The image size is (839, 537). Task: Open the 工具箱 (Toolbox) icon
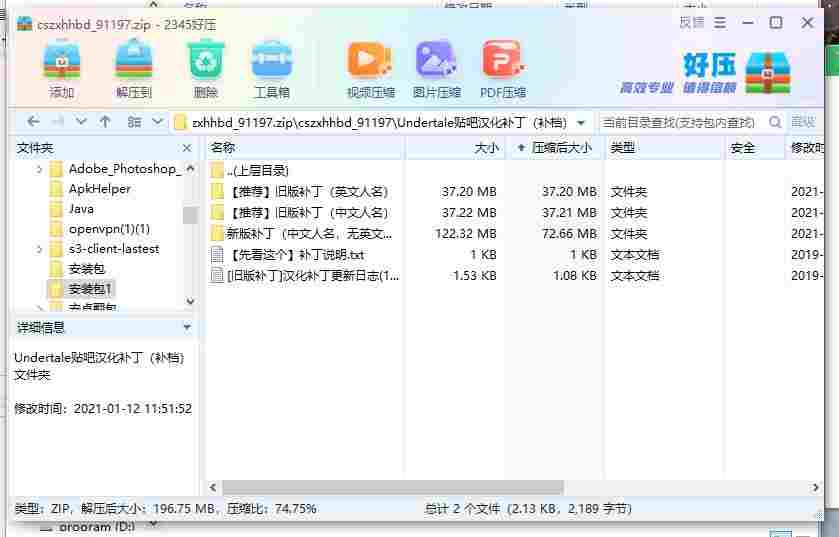click(272, 68)
